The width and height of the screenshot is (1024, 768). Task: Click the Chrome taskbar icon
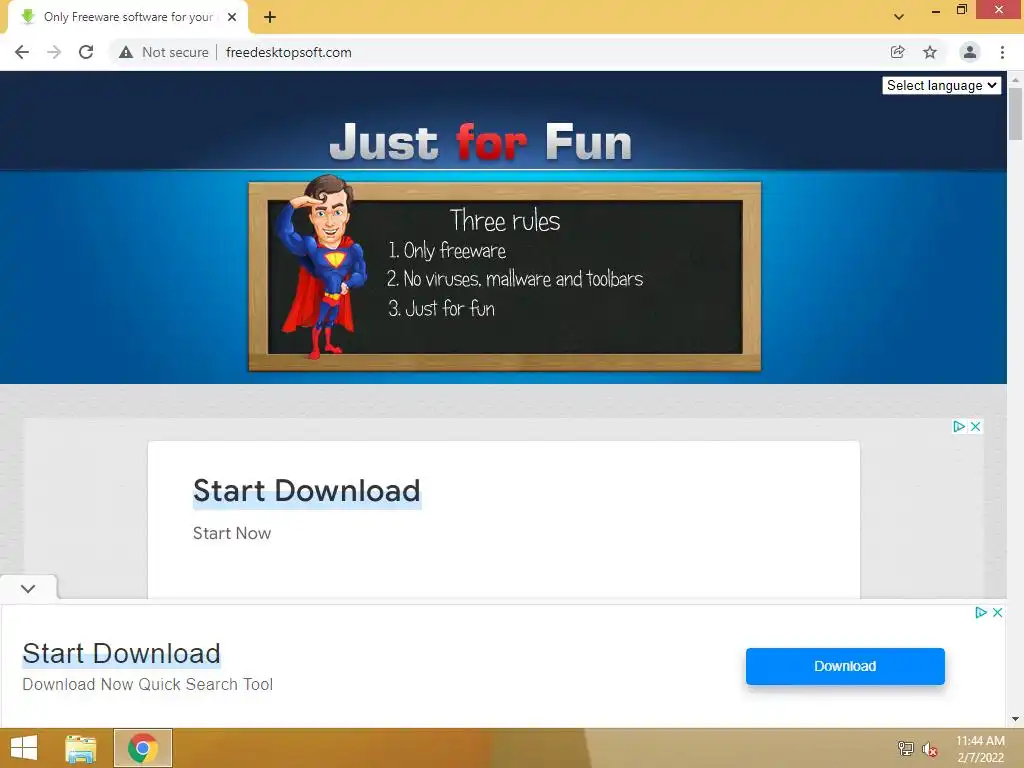[143, 748]
